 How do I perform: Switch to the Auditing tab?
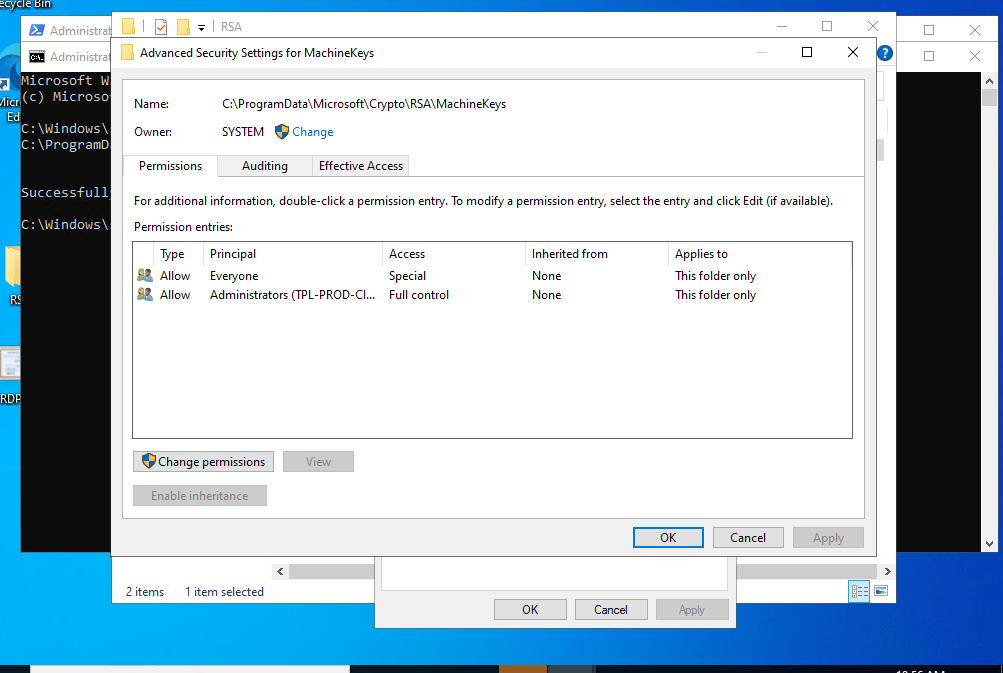(265, 166)
